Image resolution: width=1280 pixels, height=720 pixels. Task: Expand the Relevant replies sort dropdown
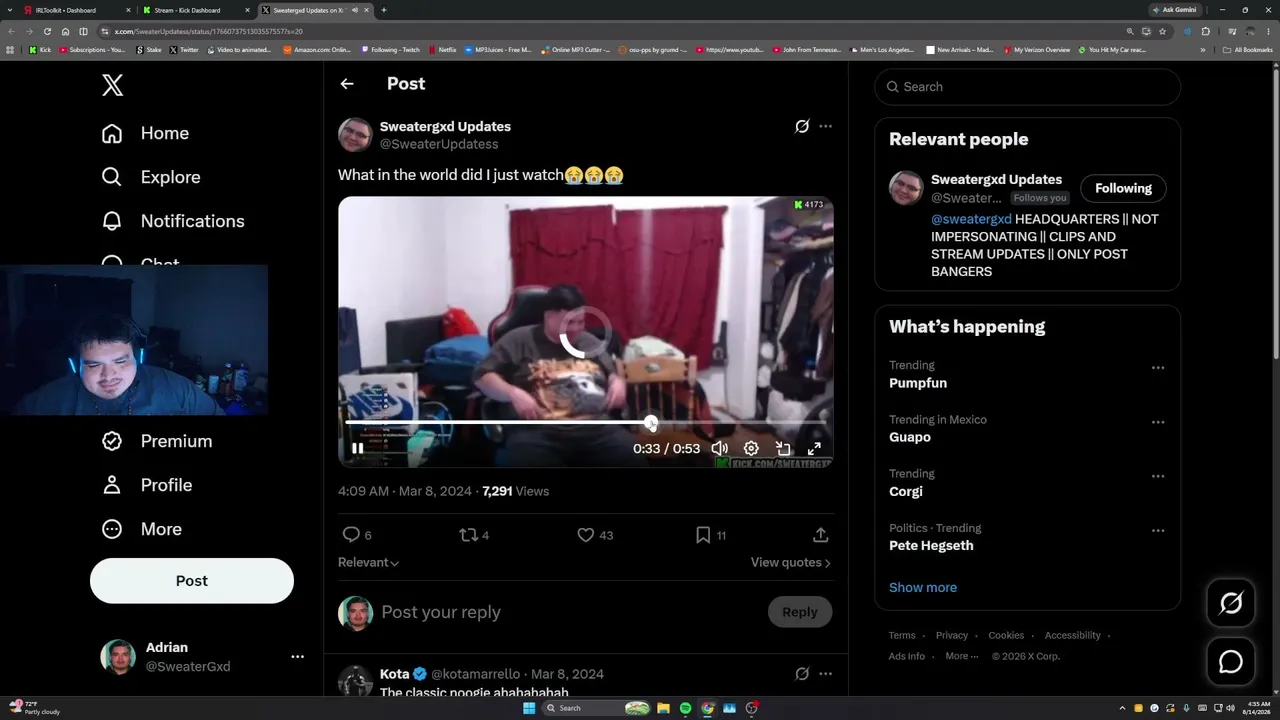(369, 563)
